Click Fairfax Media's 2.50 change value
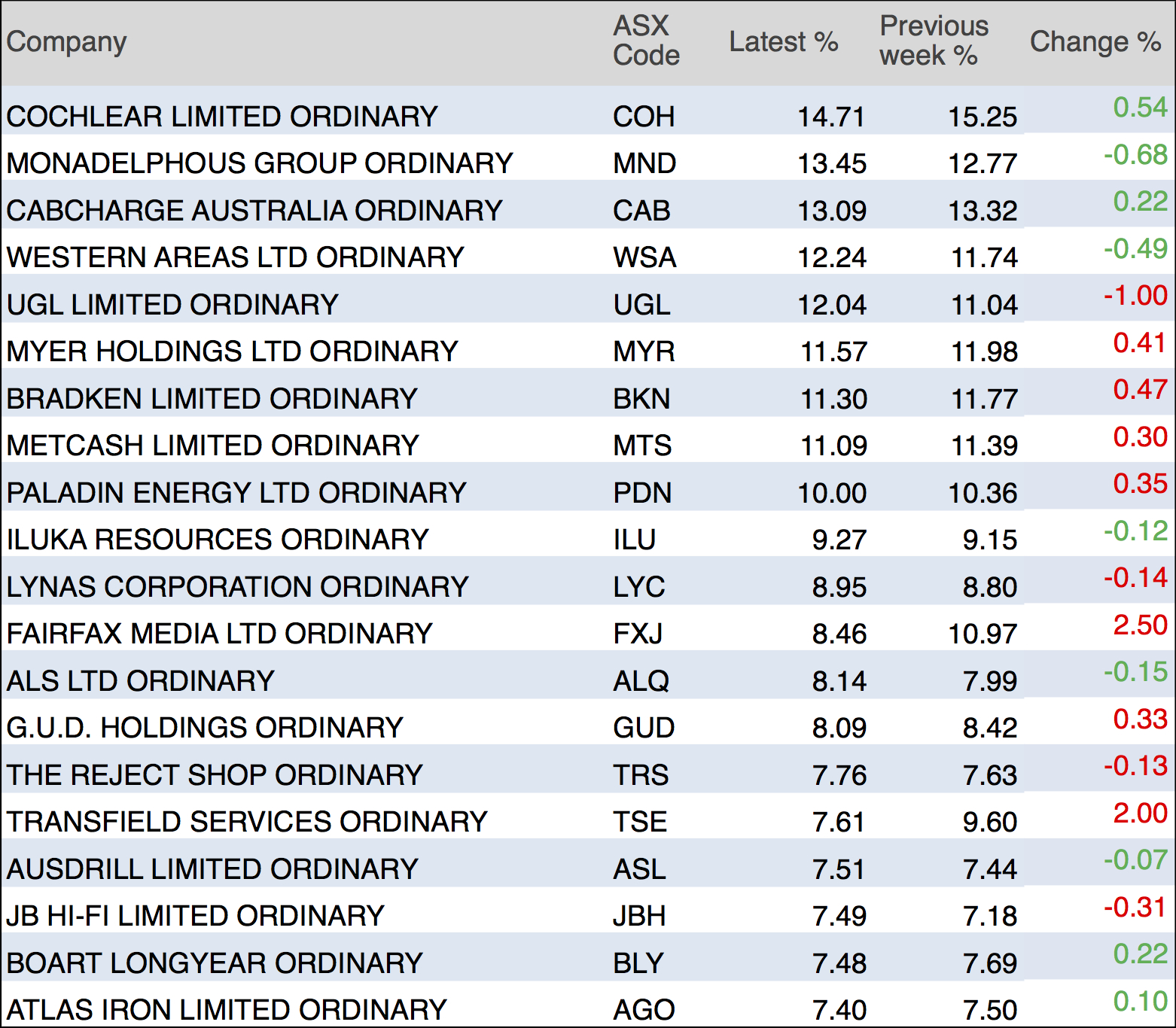Screen dimensions: 1176x1028 (x=1140, y=625)
